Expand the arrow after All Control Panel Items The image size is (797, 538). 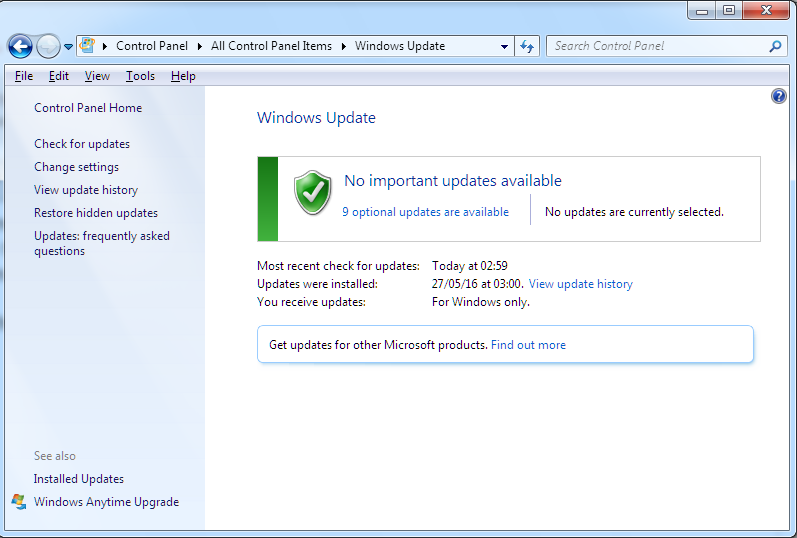click(344, 46)
